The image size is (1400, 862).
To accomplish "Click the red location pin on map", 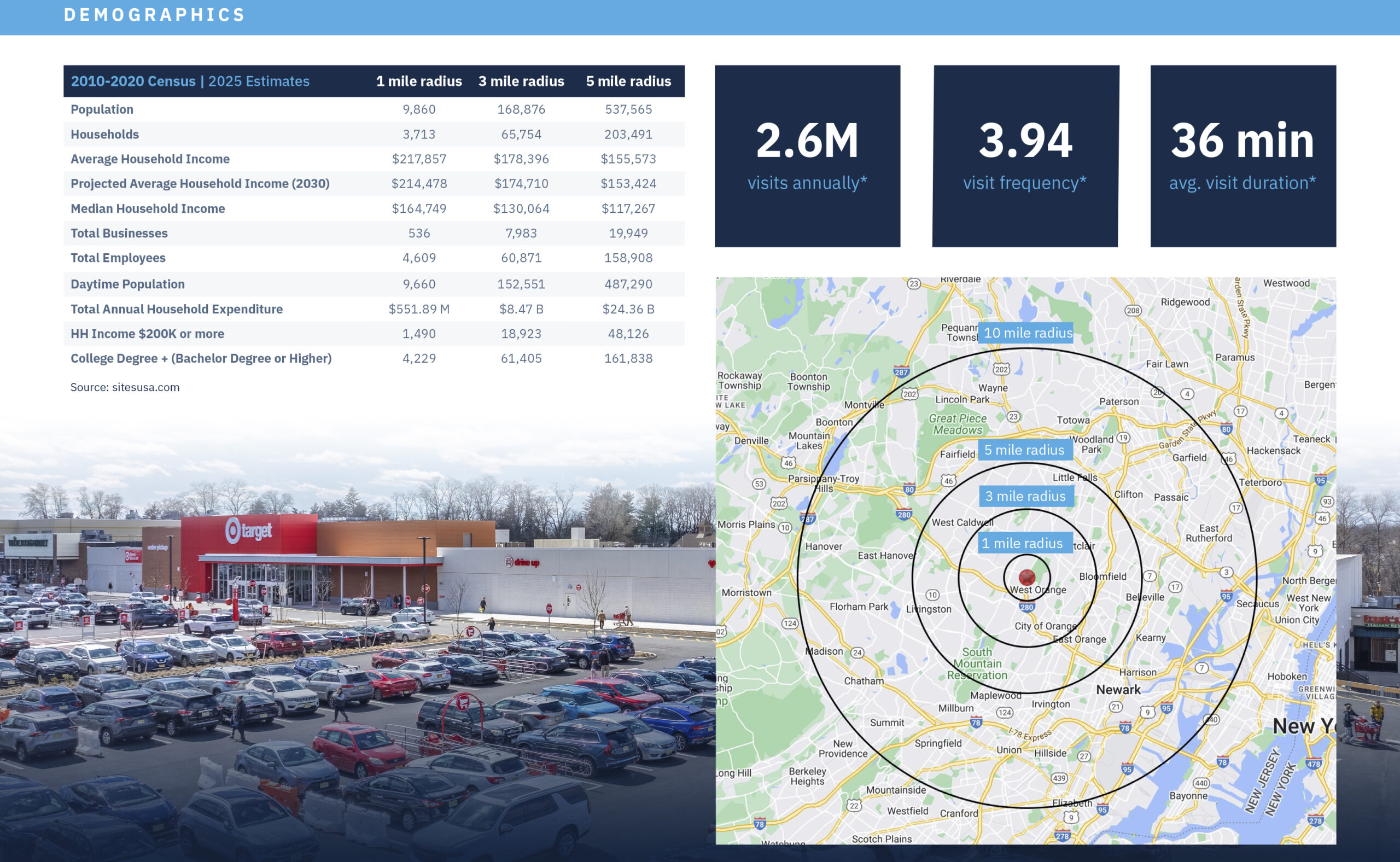I will [x=1026, y=577].
